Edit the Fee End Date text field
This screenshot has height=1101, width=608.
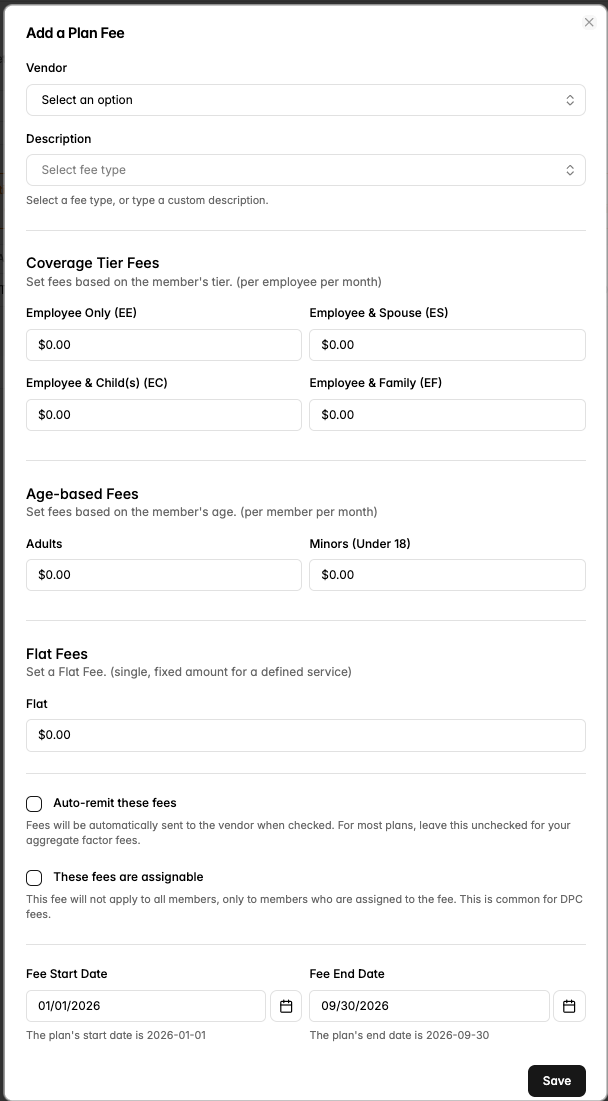(429, 1006)
